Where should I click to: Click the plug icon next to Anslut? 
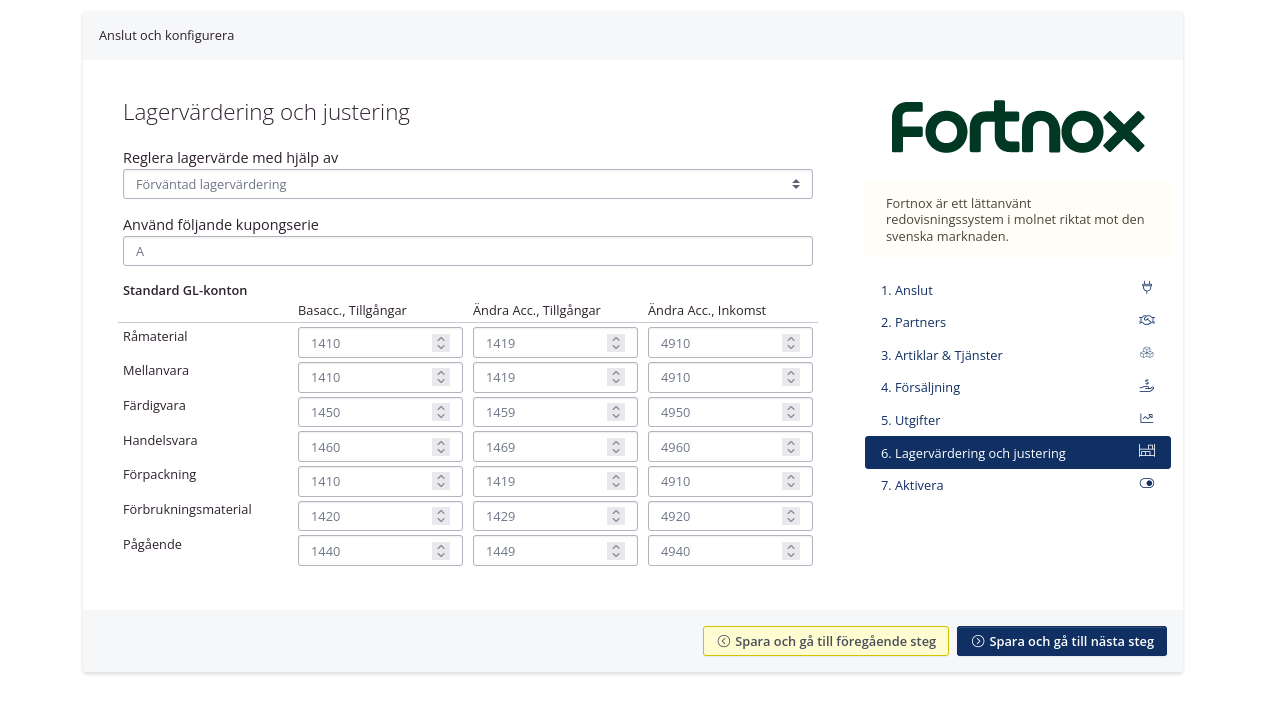pyautogui.click(x=1146, y=287)
